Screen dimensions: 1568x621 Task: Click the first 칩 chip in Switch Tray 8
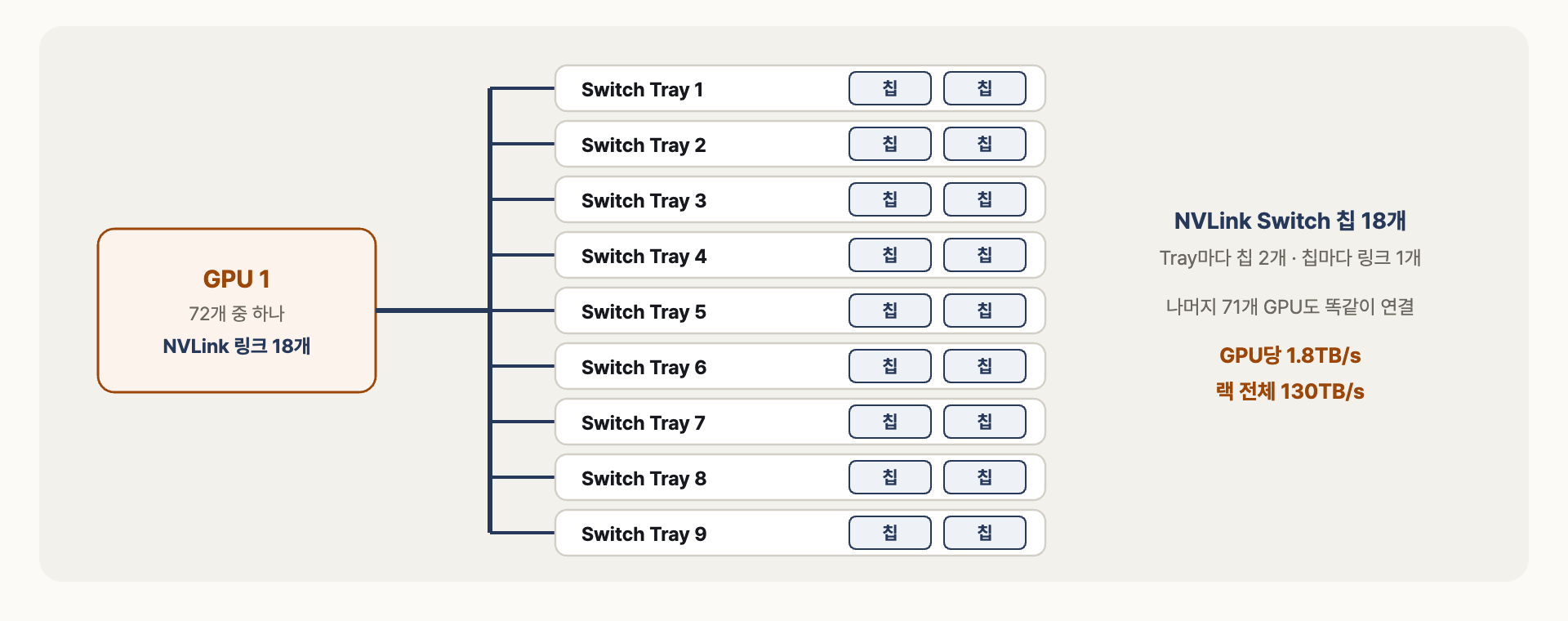click(890, 477)
